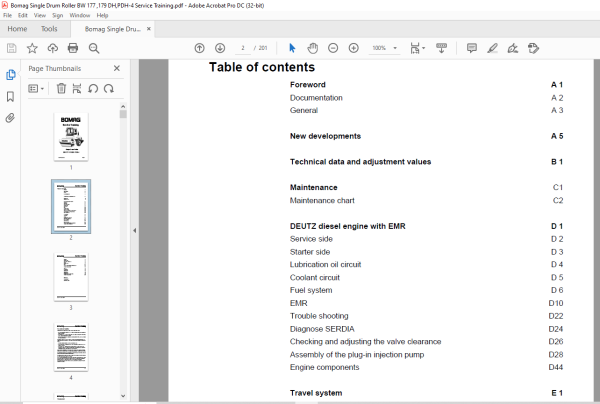Click Technical data and adjustment values
Screen dimensions: 600x404
(x=360, y=161)
